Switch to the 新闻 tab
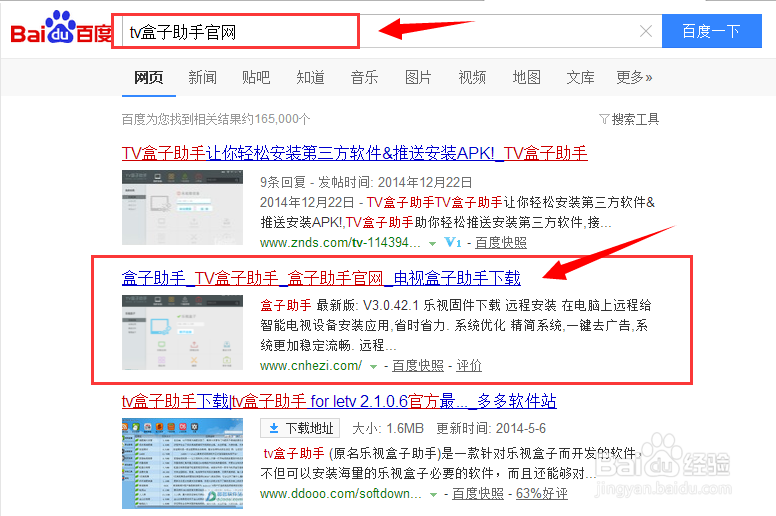This screenshot has width=776, height=516. [x=202, y=78]
